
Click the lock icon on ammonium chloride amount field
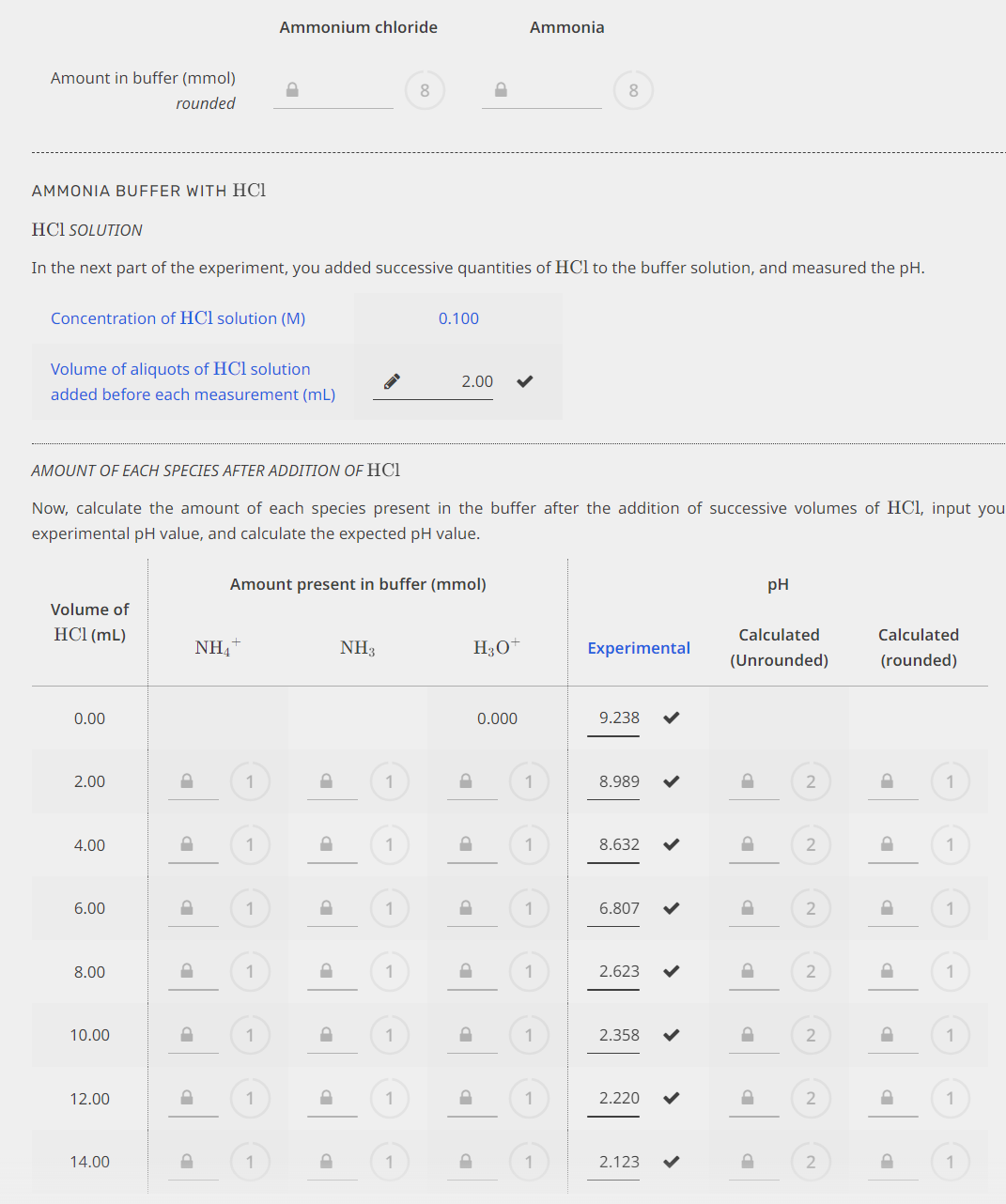click(x=291, y=89)
